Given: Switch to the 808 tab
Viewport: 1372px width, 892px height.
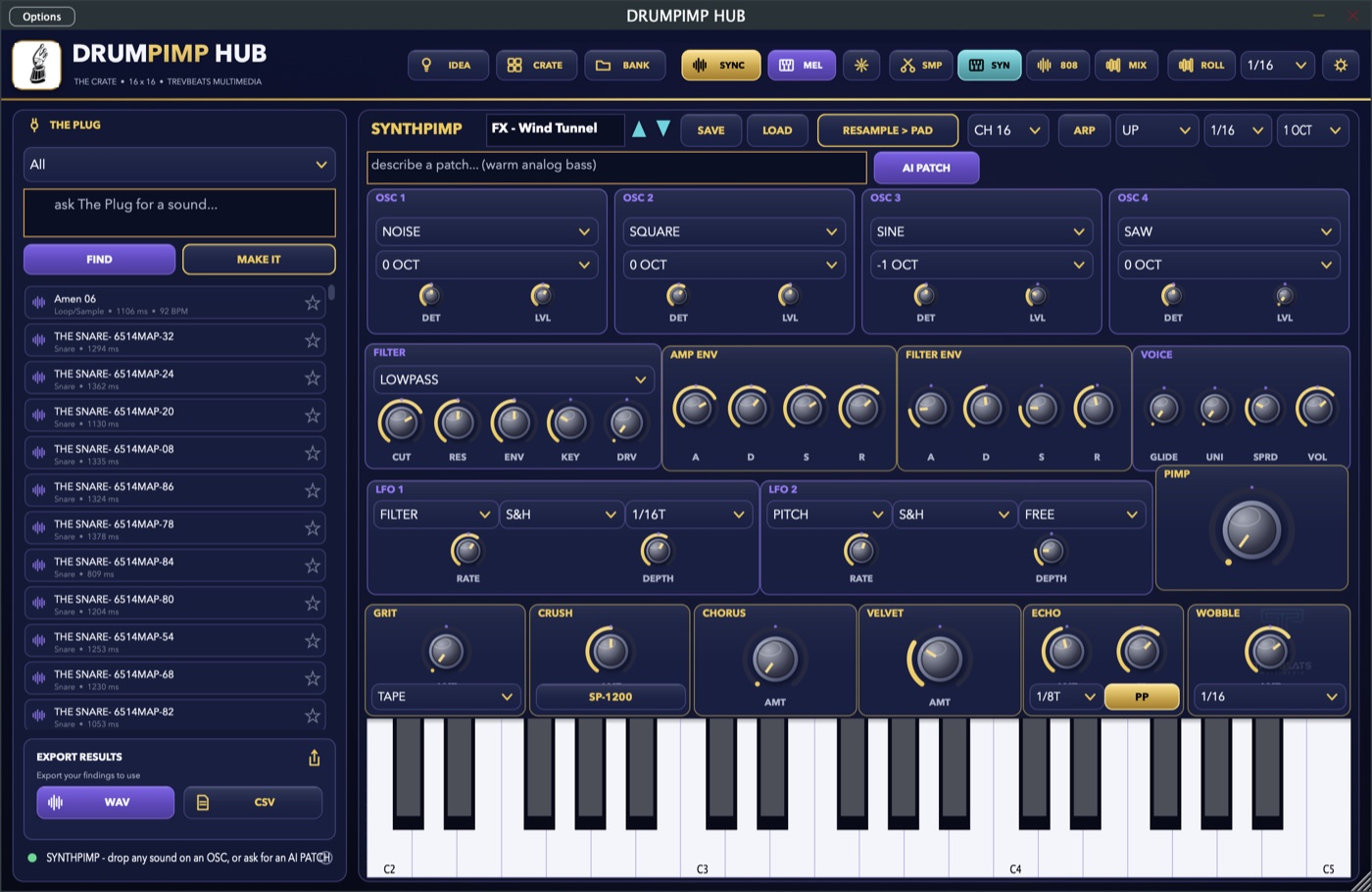Looking at the screenshot, I should pyautogui.click(x=1057, y=66).
